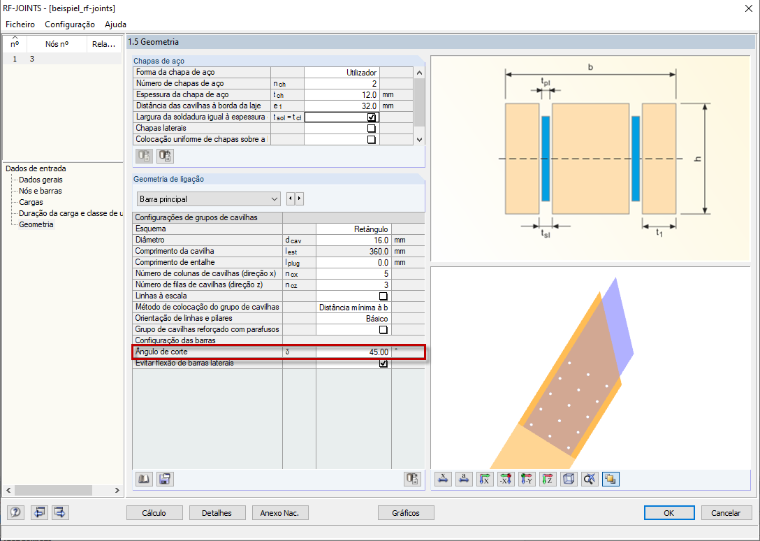Click the Esquema value Retângulo

point(354,229)
